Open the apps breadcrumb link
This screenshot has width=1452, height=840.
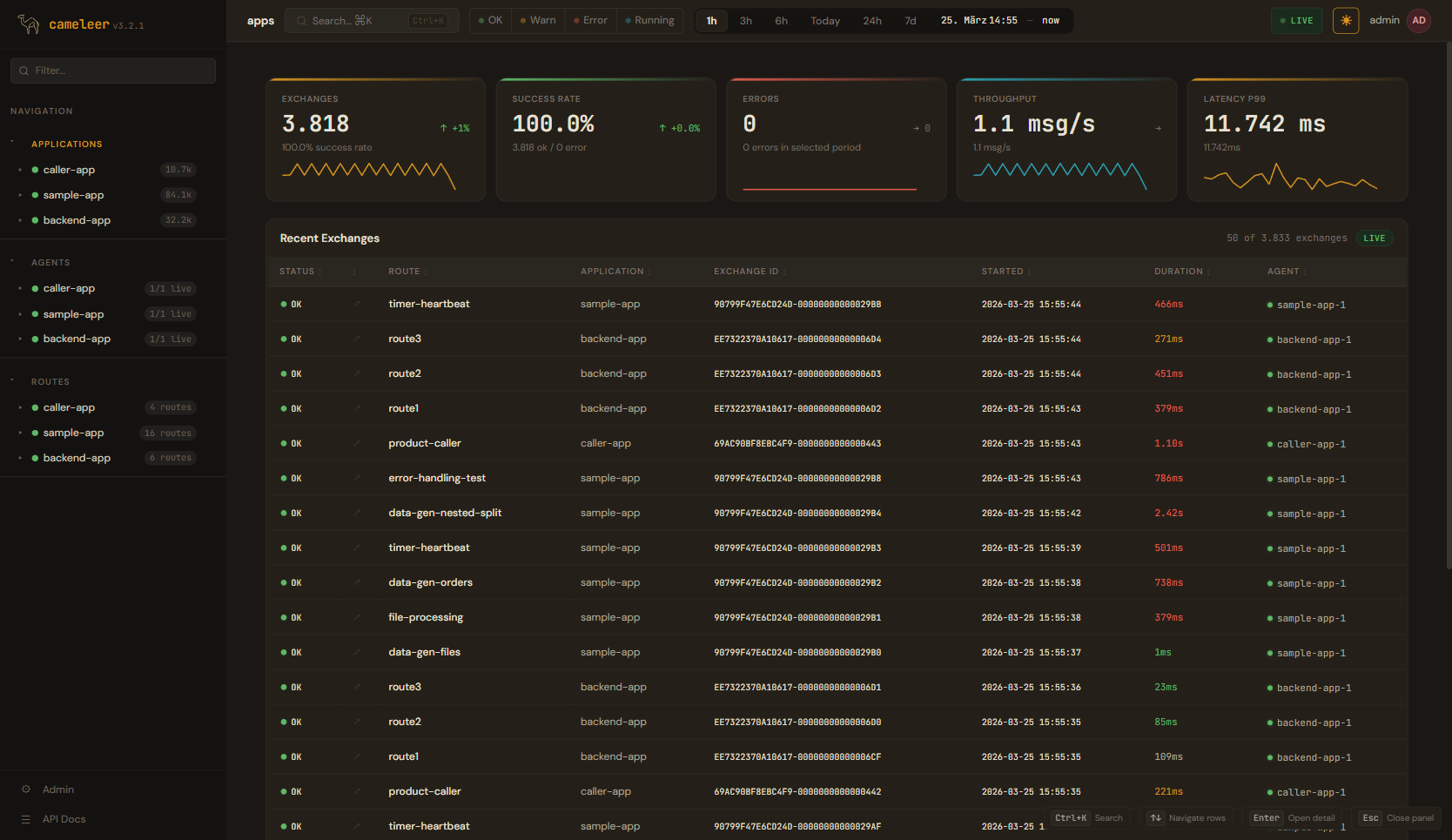[x=260, y=21]
